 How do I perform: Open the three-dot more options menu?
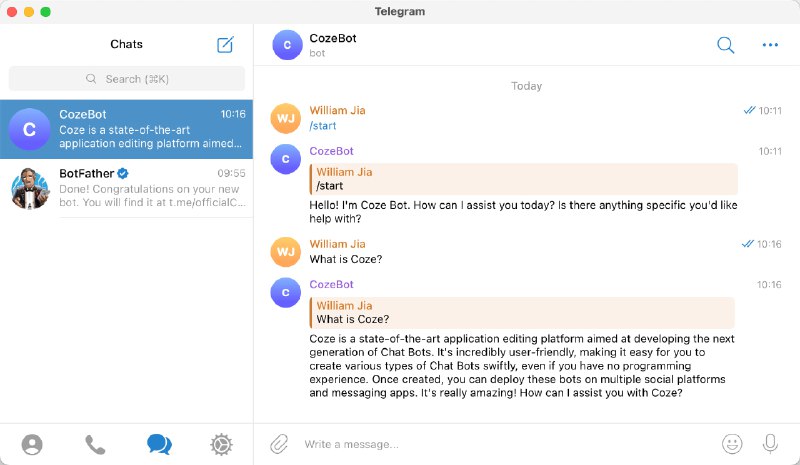[770, 44]
